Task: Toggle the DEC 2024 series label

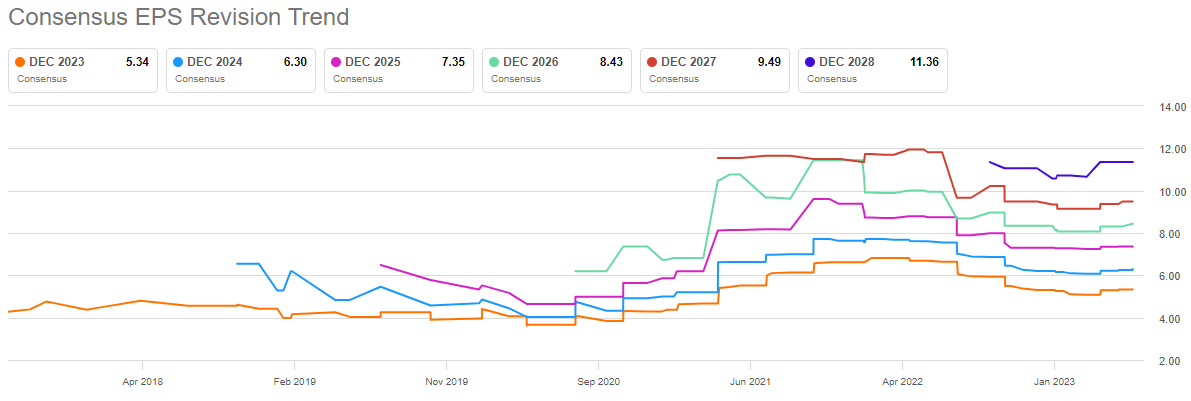Action: coord(215,62)
